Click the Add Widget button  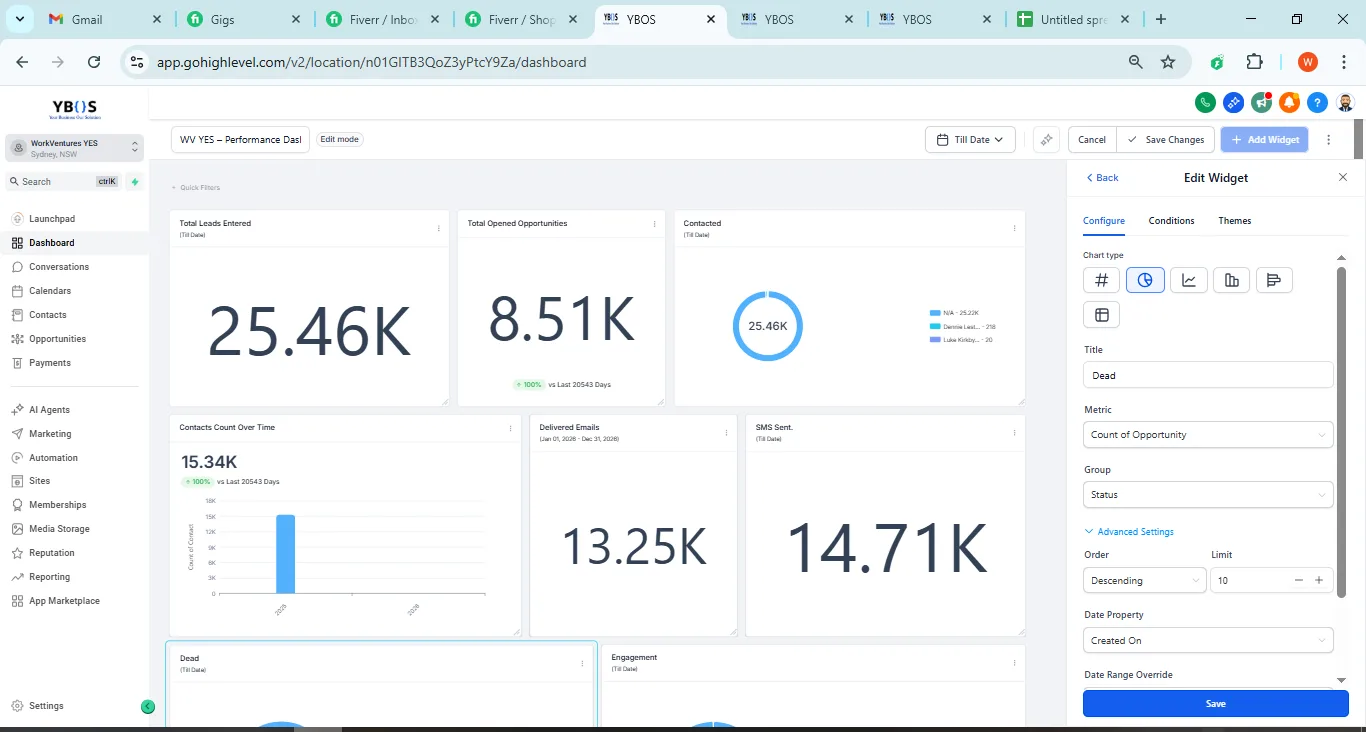1264,139
